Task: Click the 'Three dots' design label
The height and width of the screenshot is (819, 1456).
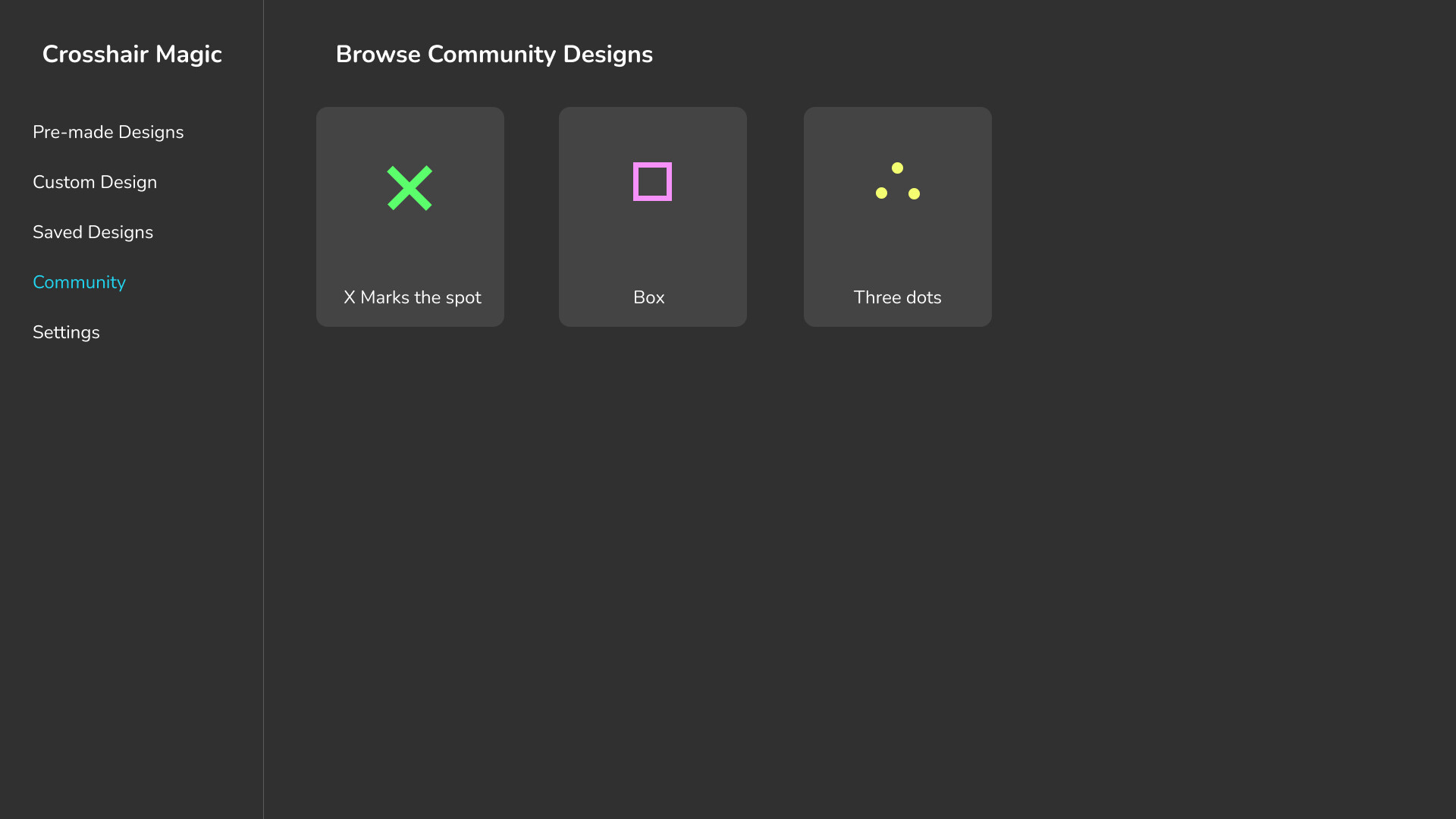Action: pos(897,297)
